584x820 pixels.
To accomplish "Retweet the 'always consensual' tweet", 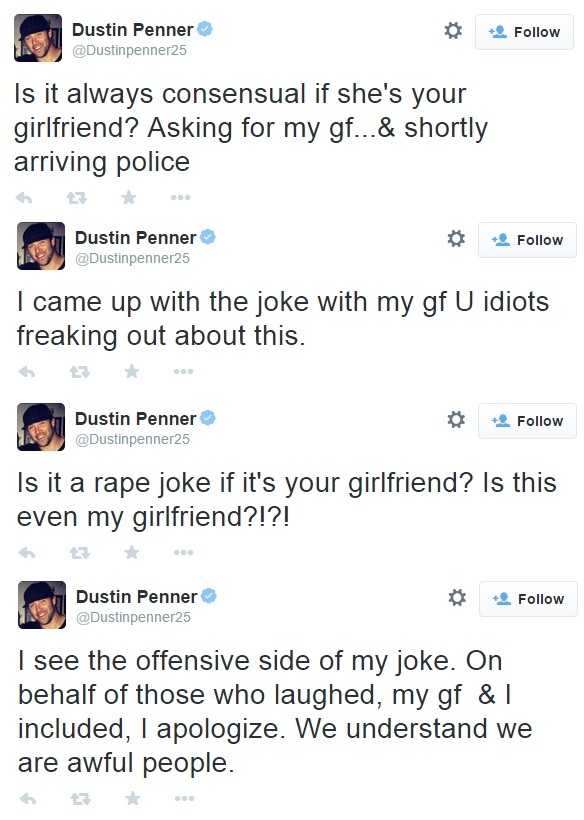I will [x=77, y=198].
